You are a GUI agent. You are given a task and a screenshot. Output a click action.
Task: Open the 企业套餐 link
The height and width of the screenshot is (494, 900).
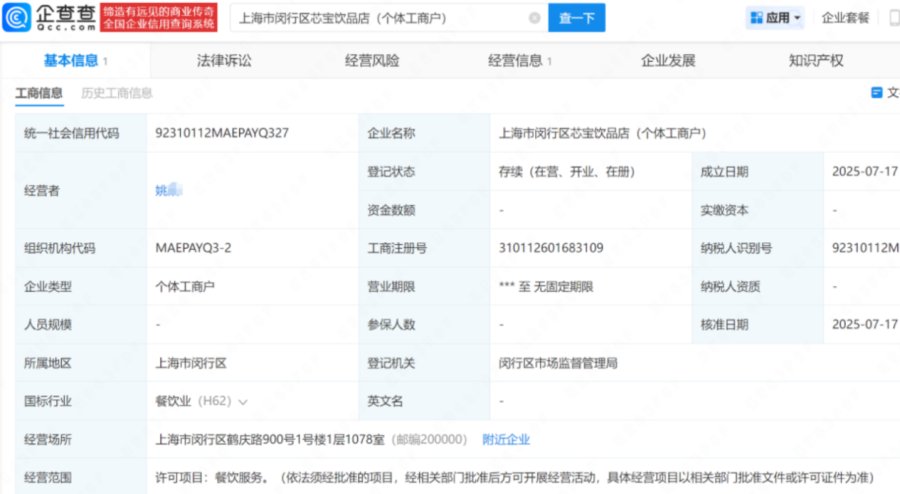[845, 18]
